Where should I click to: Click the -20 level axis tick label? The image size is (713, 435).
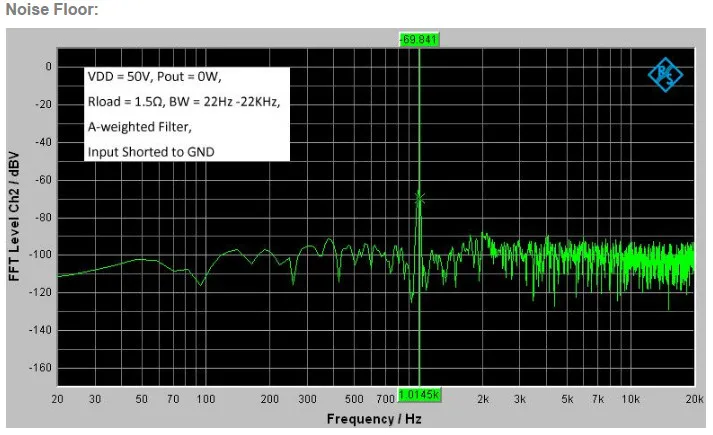pyautogui.click(x=44, y=104)
